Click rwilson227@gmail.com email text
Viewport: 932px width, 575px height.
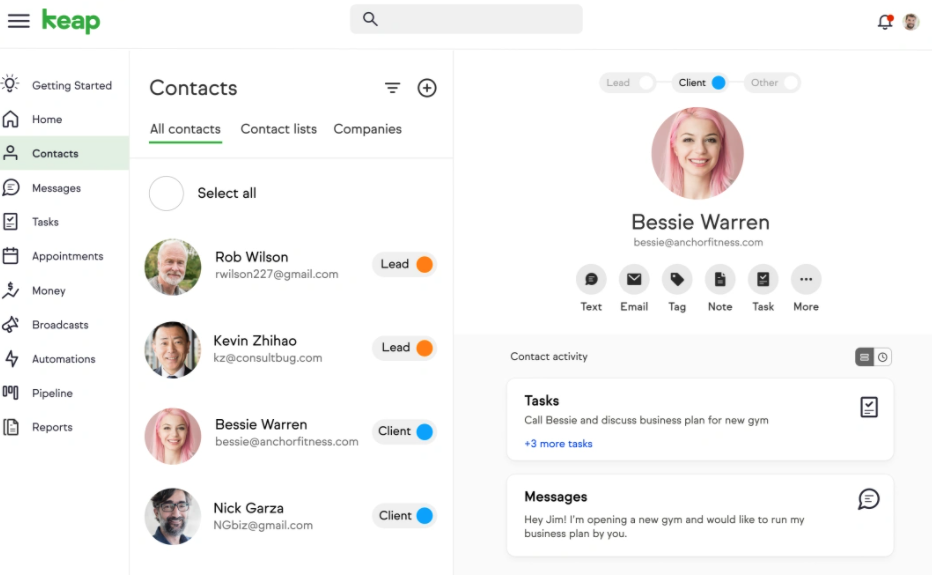276,274
